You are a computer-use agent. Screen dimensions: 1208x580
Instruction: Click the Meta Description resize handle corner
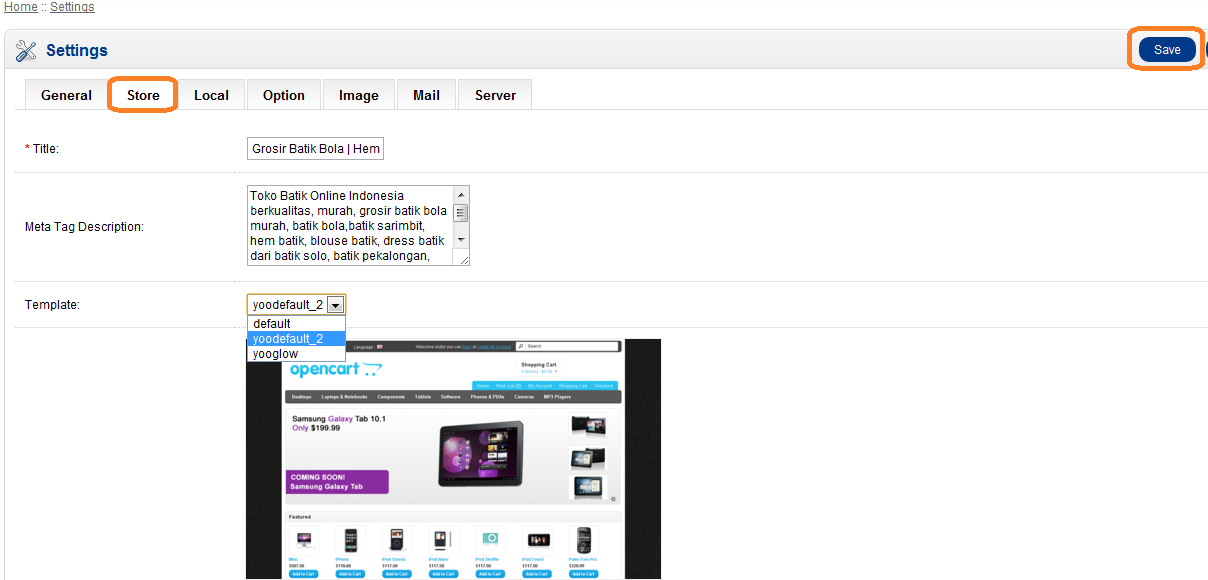462,258
